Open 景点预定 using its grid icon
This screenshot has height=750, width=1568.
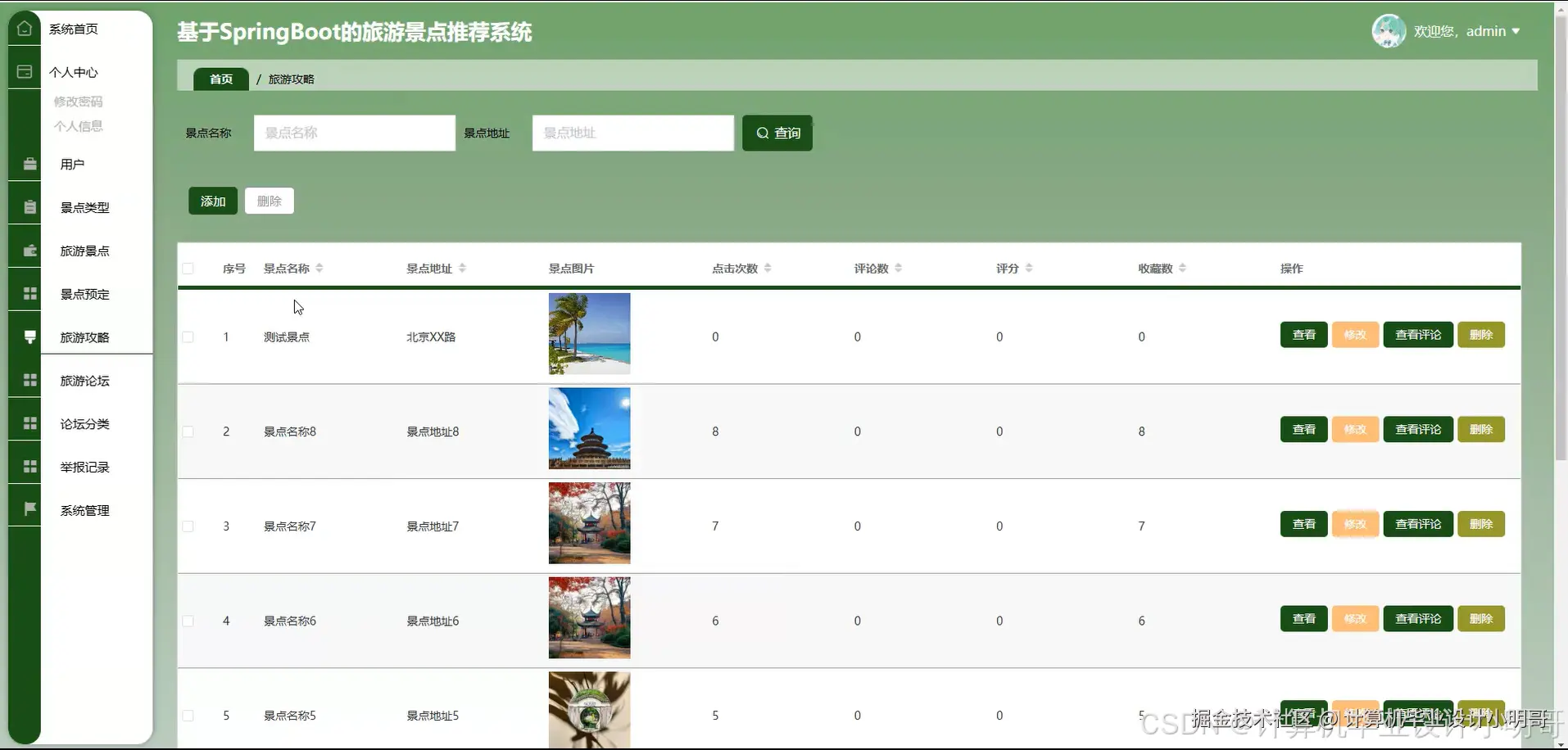(x=29, y=292)
